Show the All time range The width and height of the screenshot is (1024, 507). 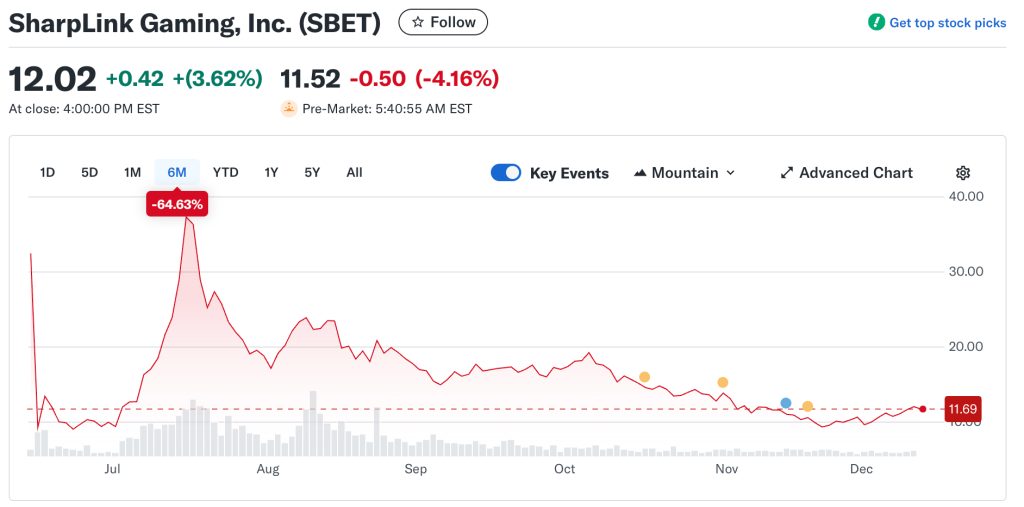[x=354, y=172]
